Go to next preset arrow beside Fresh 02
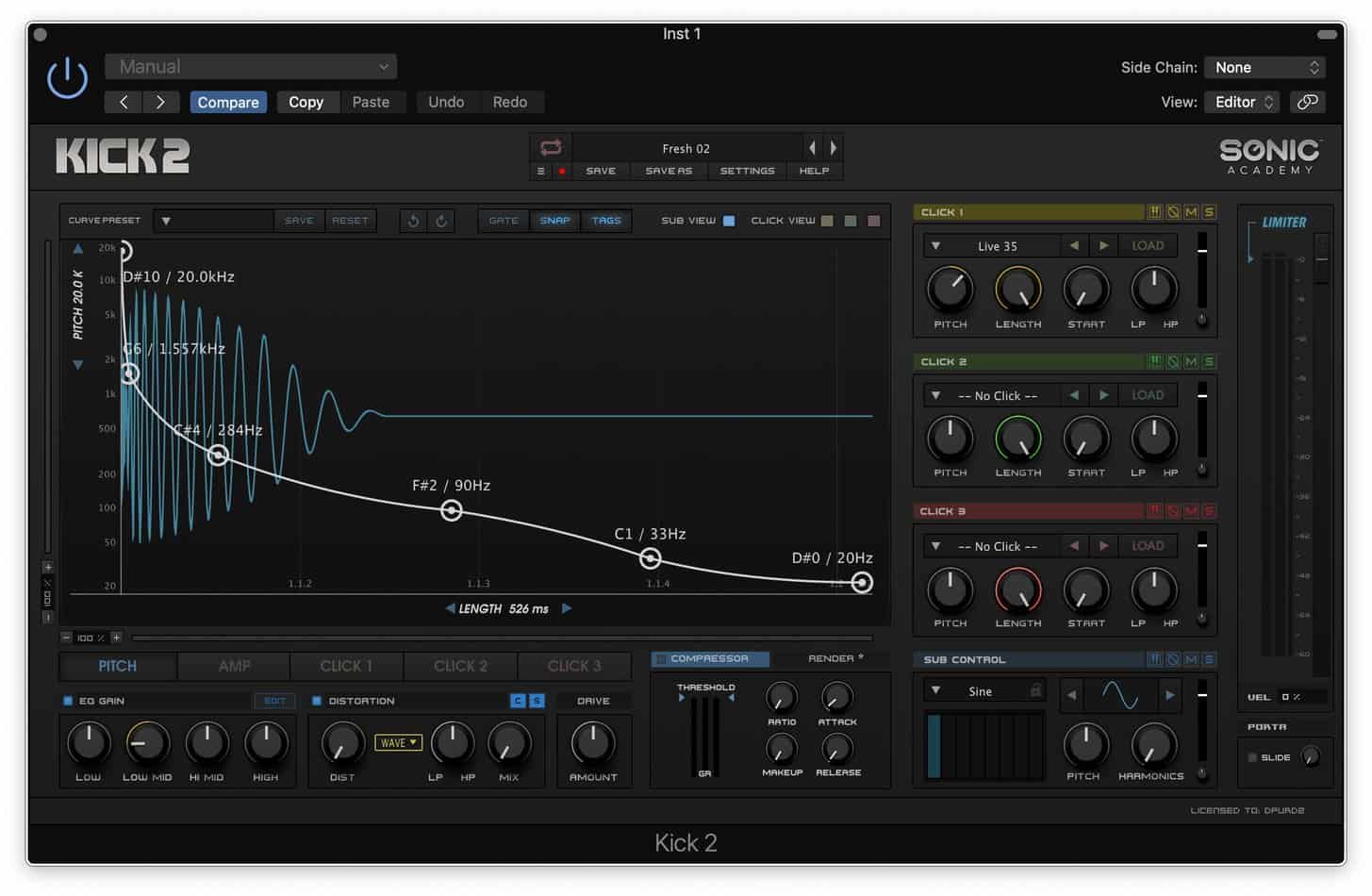 [833, 147]
